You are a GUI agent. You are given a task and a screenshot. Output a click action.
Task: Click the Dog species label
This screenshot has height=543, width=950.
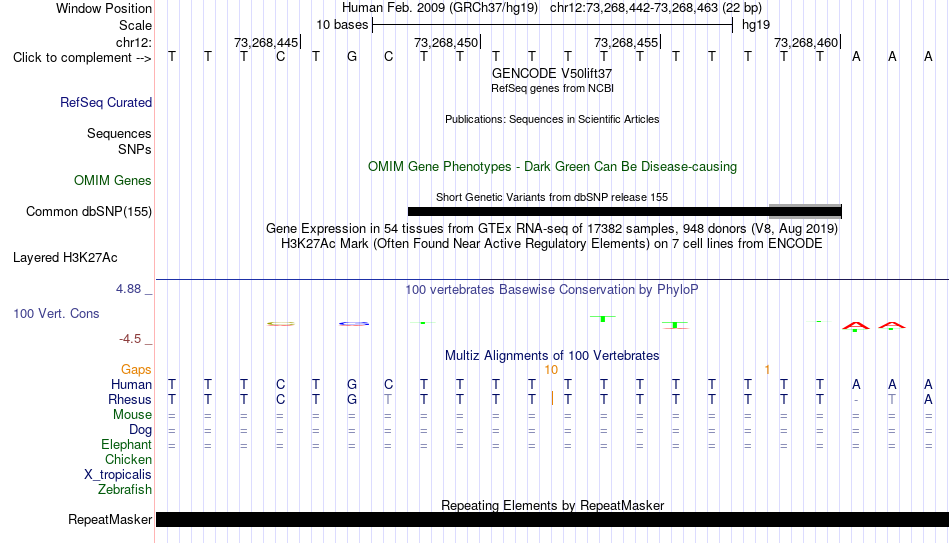140,430
